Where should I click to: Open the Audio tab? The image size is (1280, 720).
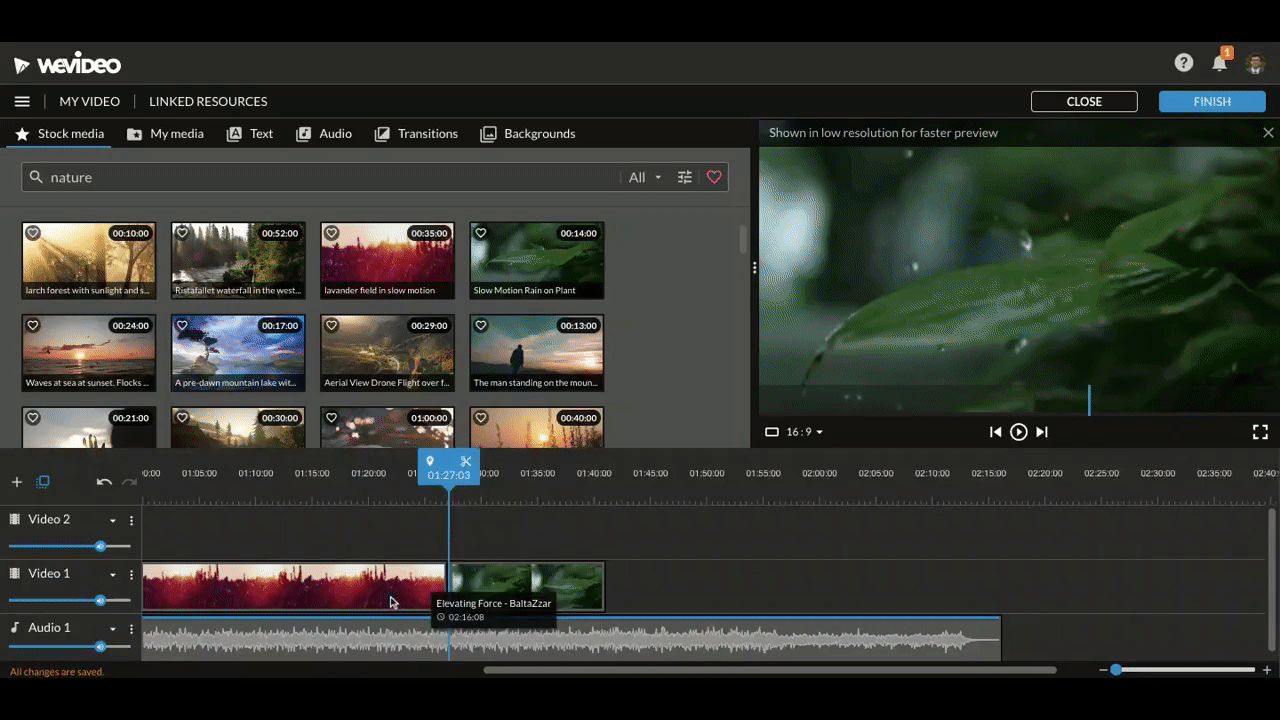[324, 134]
